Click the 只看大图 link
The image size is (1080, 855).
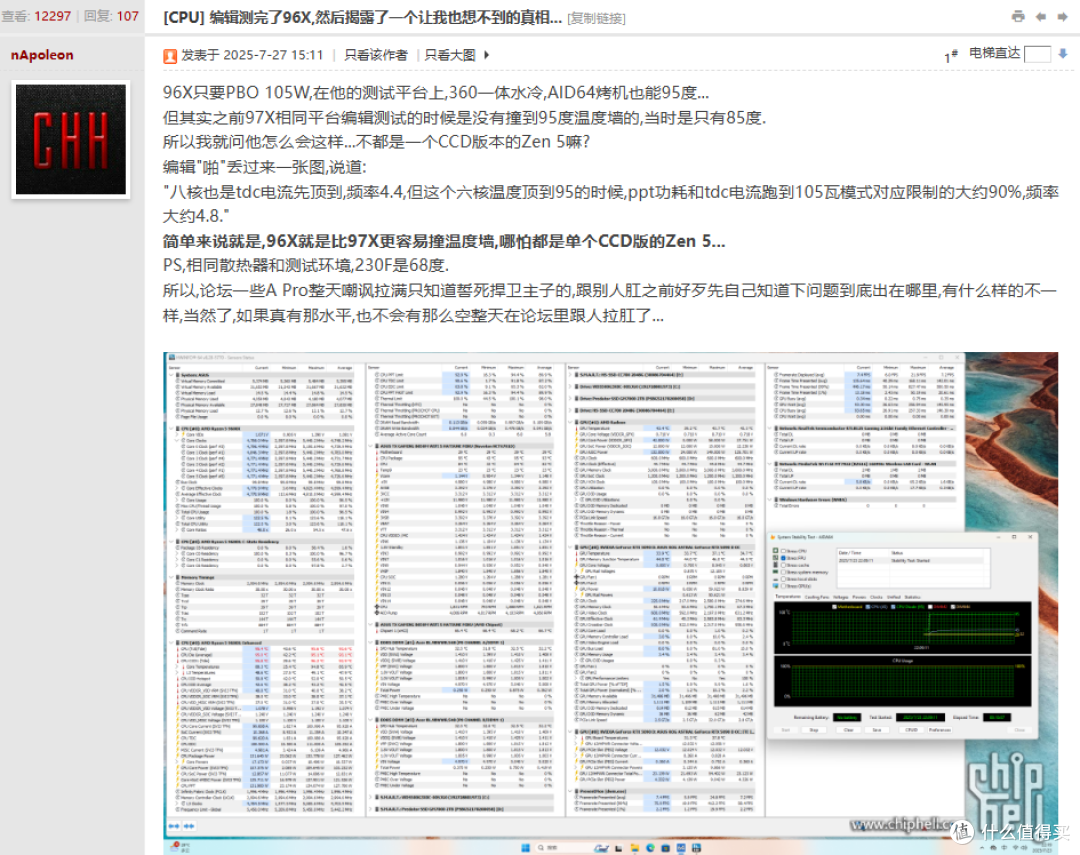click(450, 55)
